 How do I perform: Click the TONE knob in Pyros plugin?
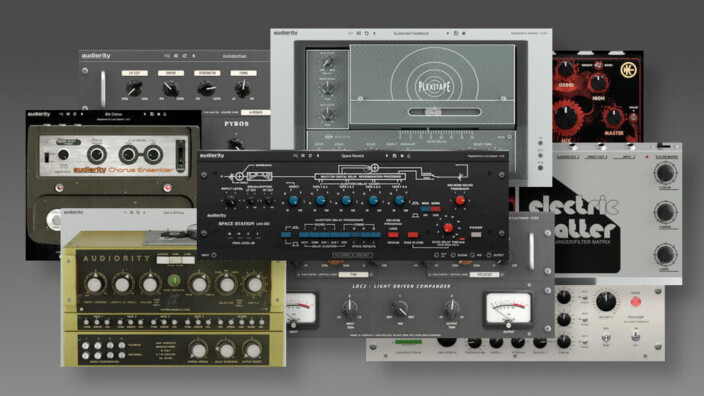click(x=243, y=88)
